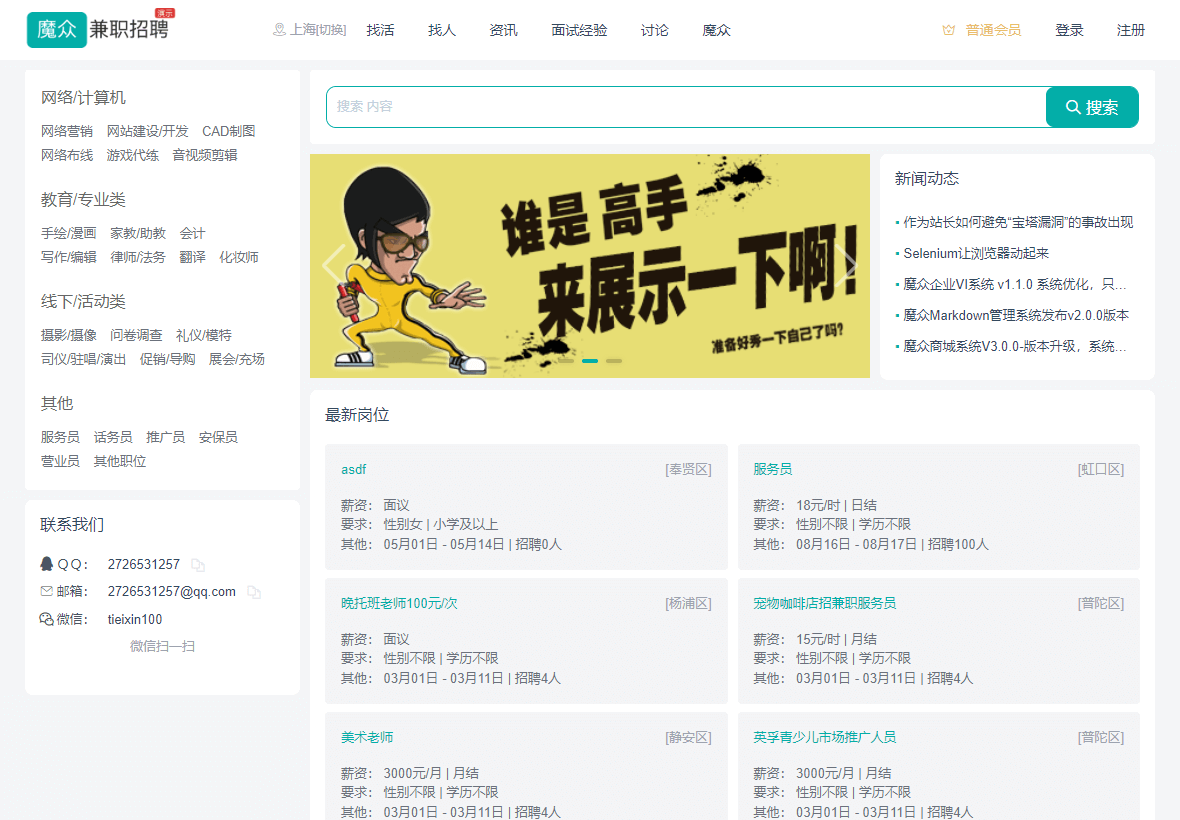Screen dimensions: 1180x820
Task: Click the QQ penguin icon
Action: pyautogui.click(x=47, y=564)
